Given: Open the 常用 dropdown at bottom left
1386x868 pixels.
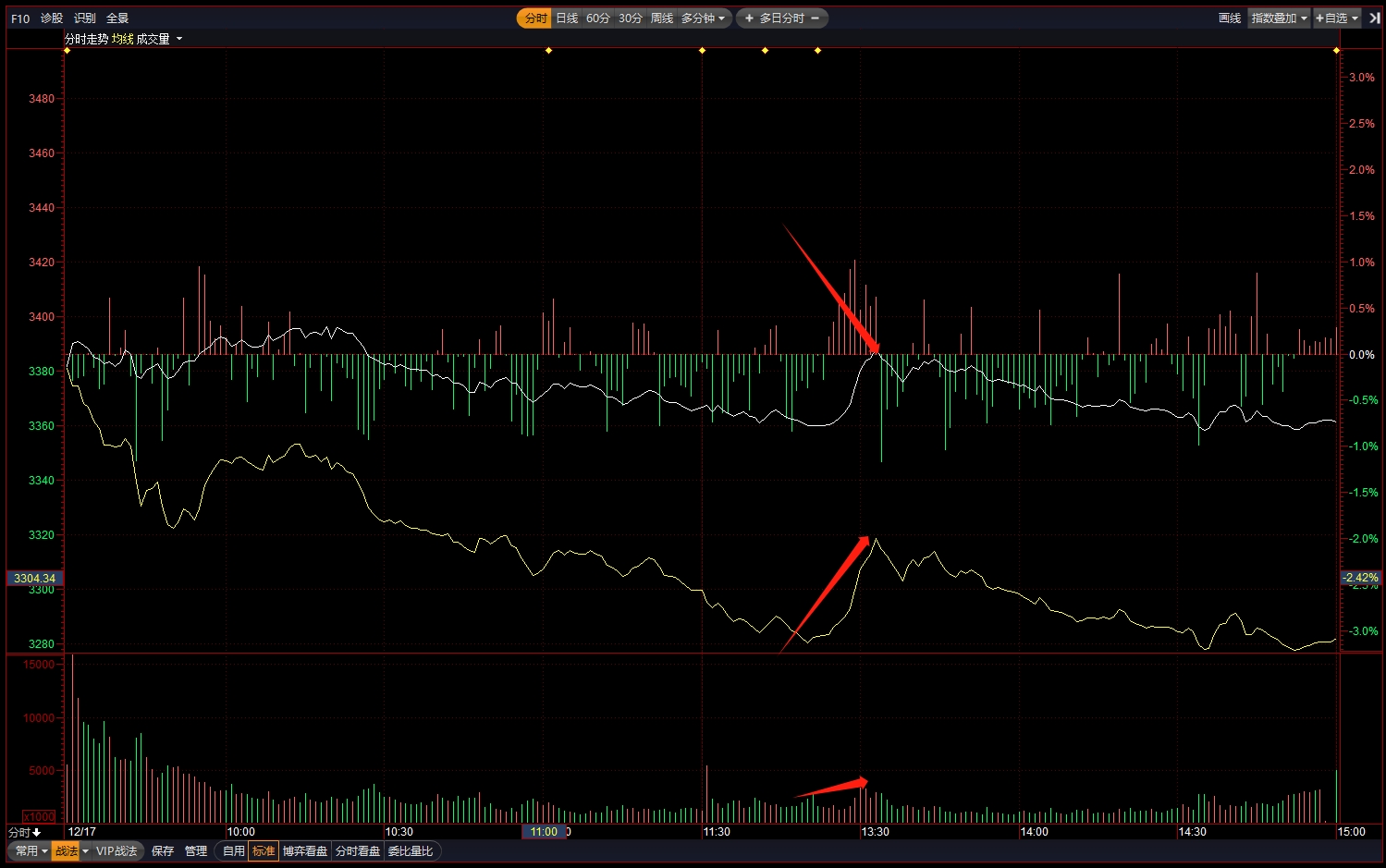Looking at the screenshot, I should (x=31, y=851).
